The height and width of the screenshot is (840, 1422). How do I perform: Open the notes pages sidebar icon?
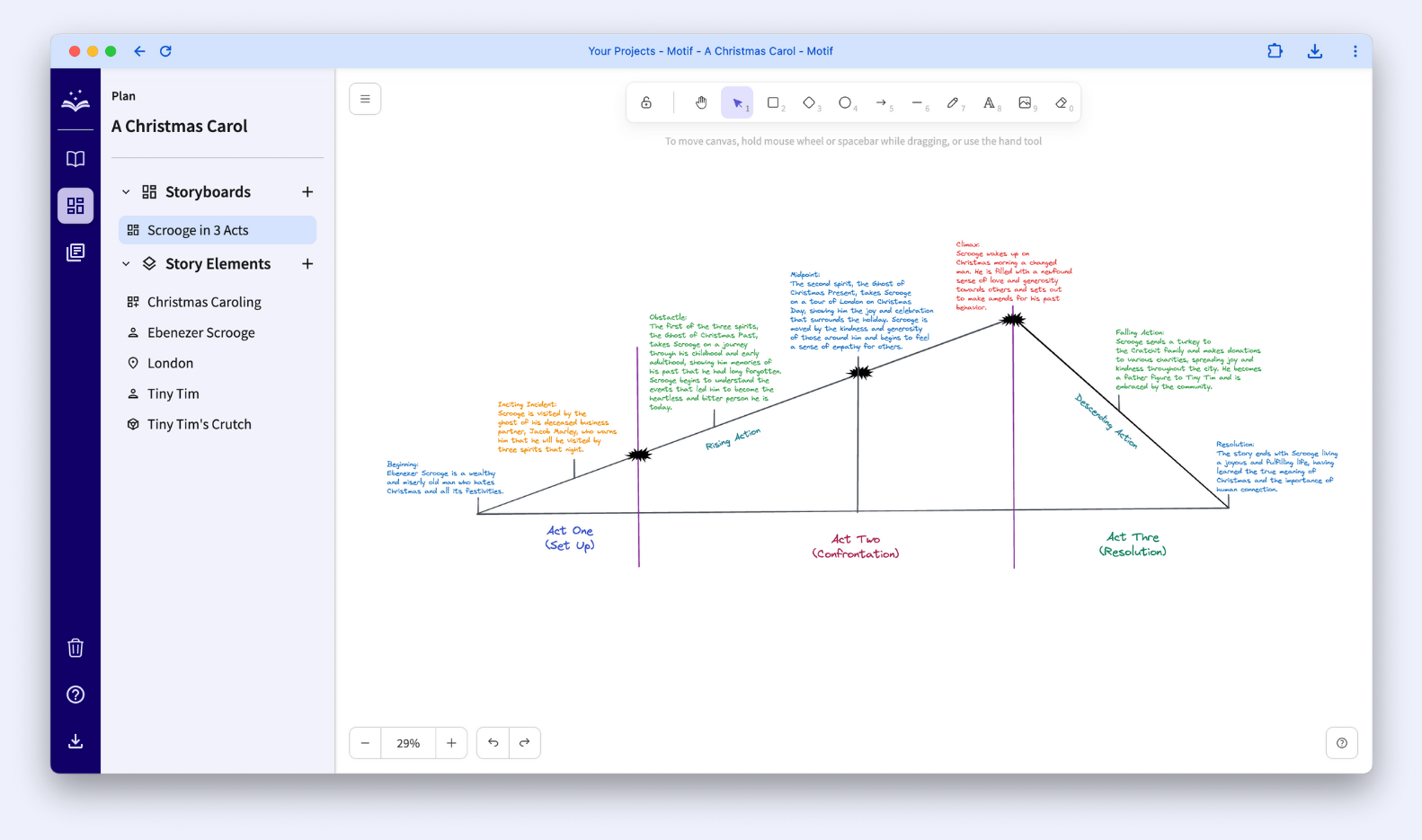(x=76, y=252)
